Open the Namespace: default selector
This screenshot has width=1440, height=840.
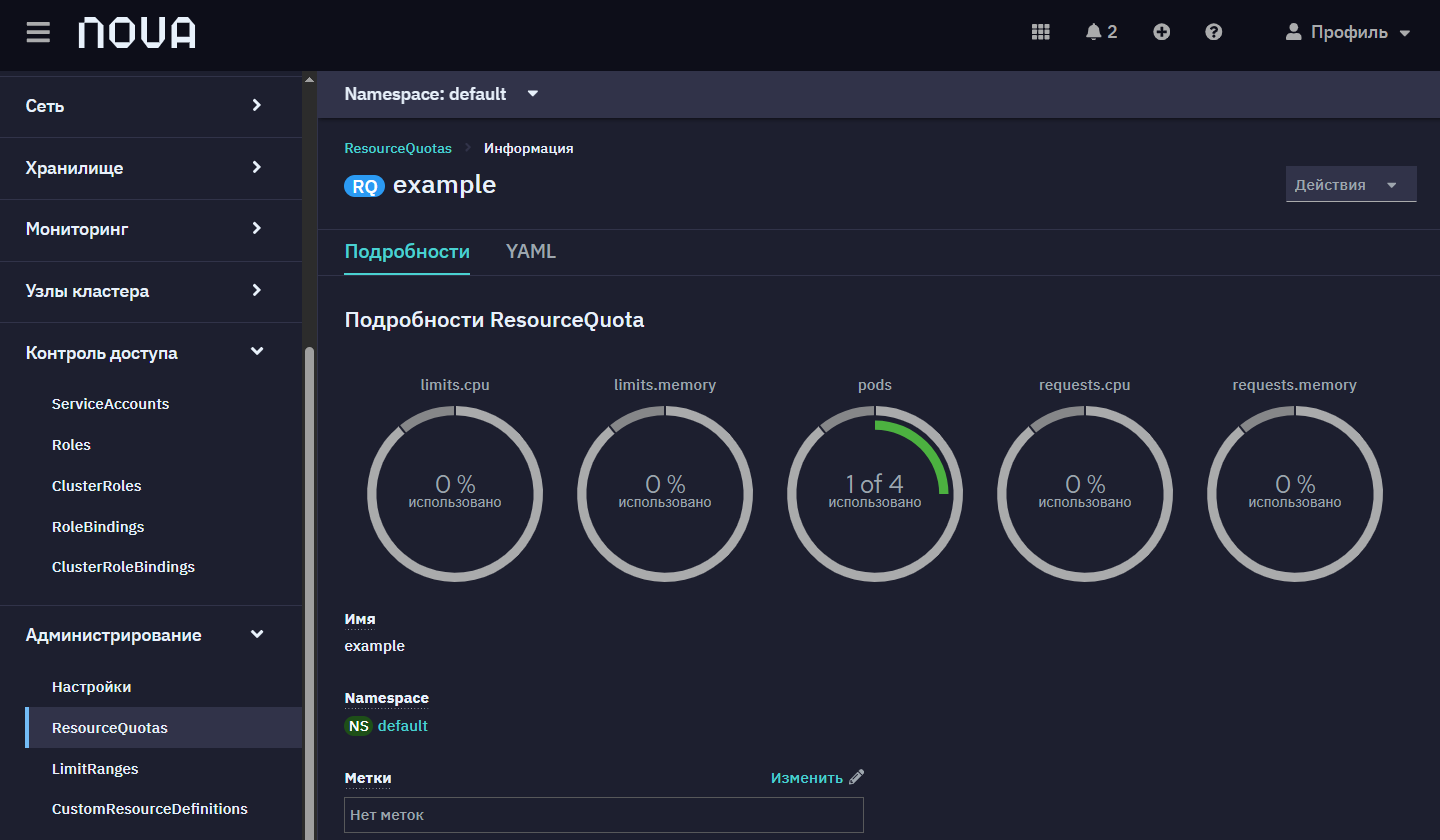[442, 94]
